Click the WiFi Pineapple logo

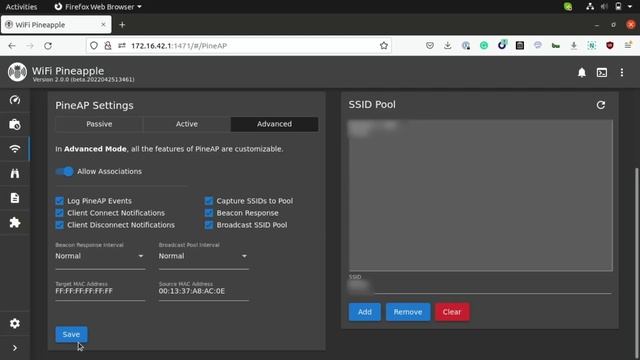point(17,72)
